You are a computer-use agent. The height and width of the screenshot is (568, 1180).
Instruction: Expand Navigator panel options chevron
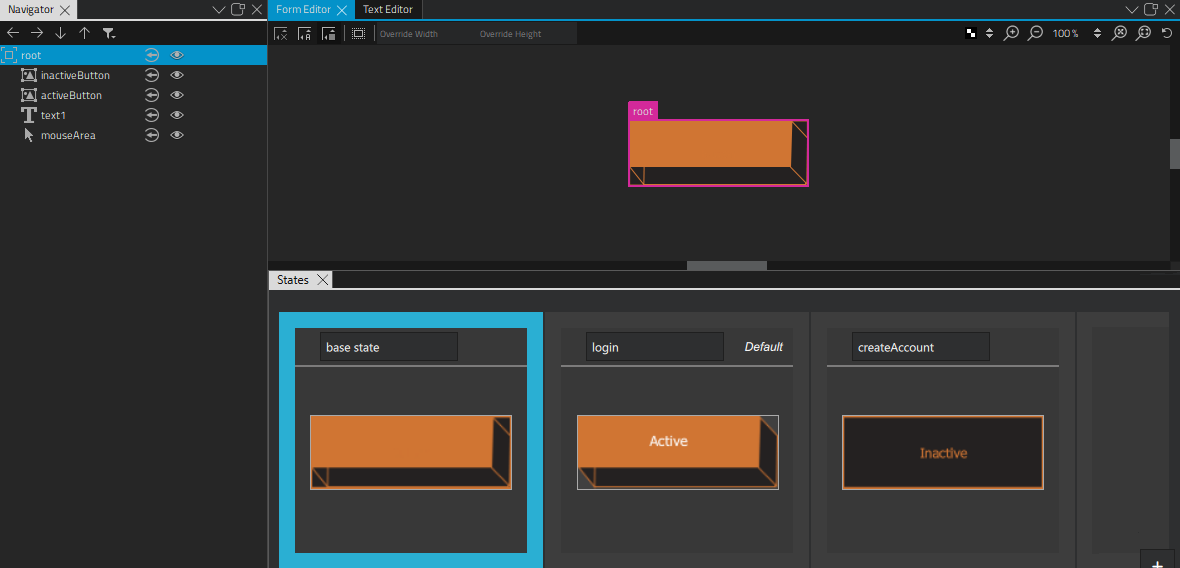(x=220, y=9)
